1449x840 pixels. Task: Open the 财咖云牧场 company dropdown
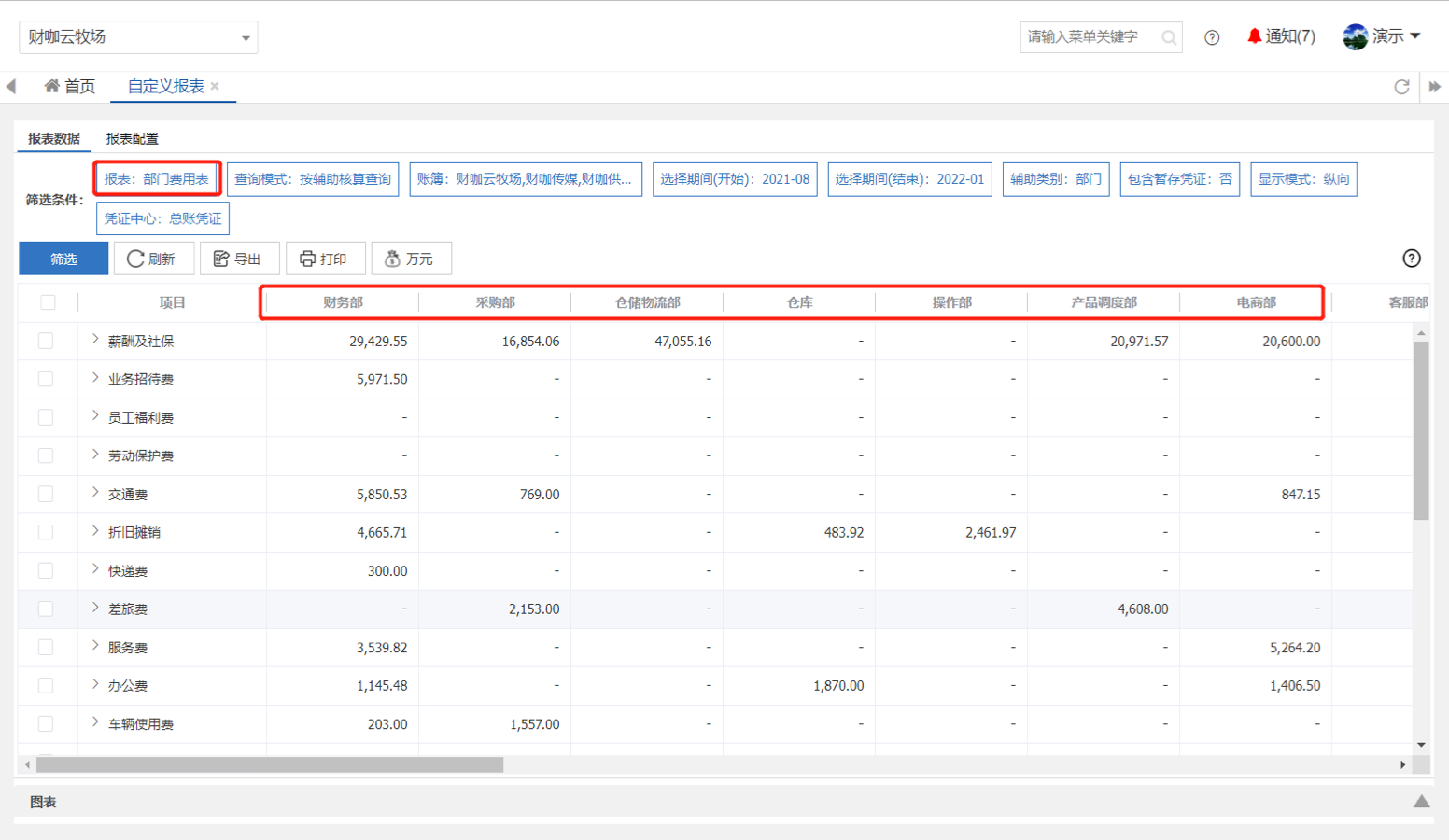(138, 37)
